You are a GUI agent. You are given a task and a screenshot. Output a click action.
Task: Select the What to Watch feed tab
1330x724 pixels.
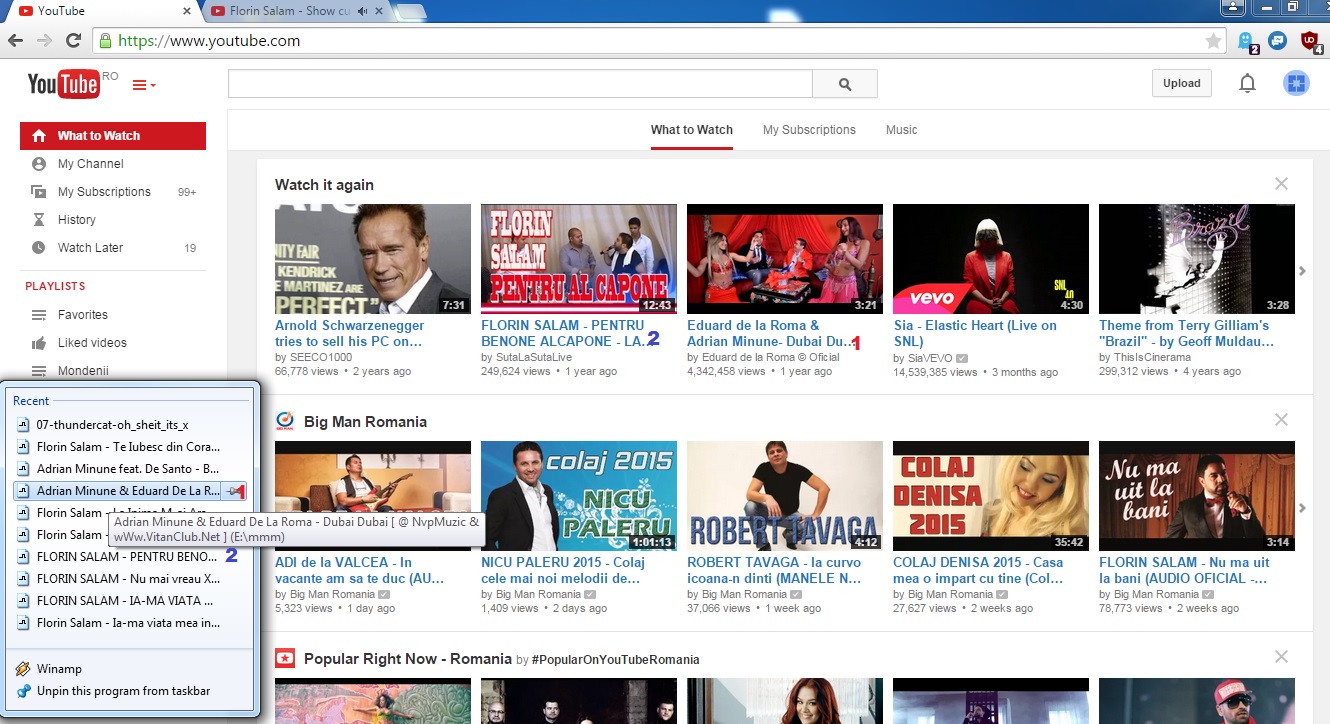tap(692, 130)
